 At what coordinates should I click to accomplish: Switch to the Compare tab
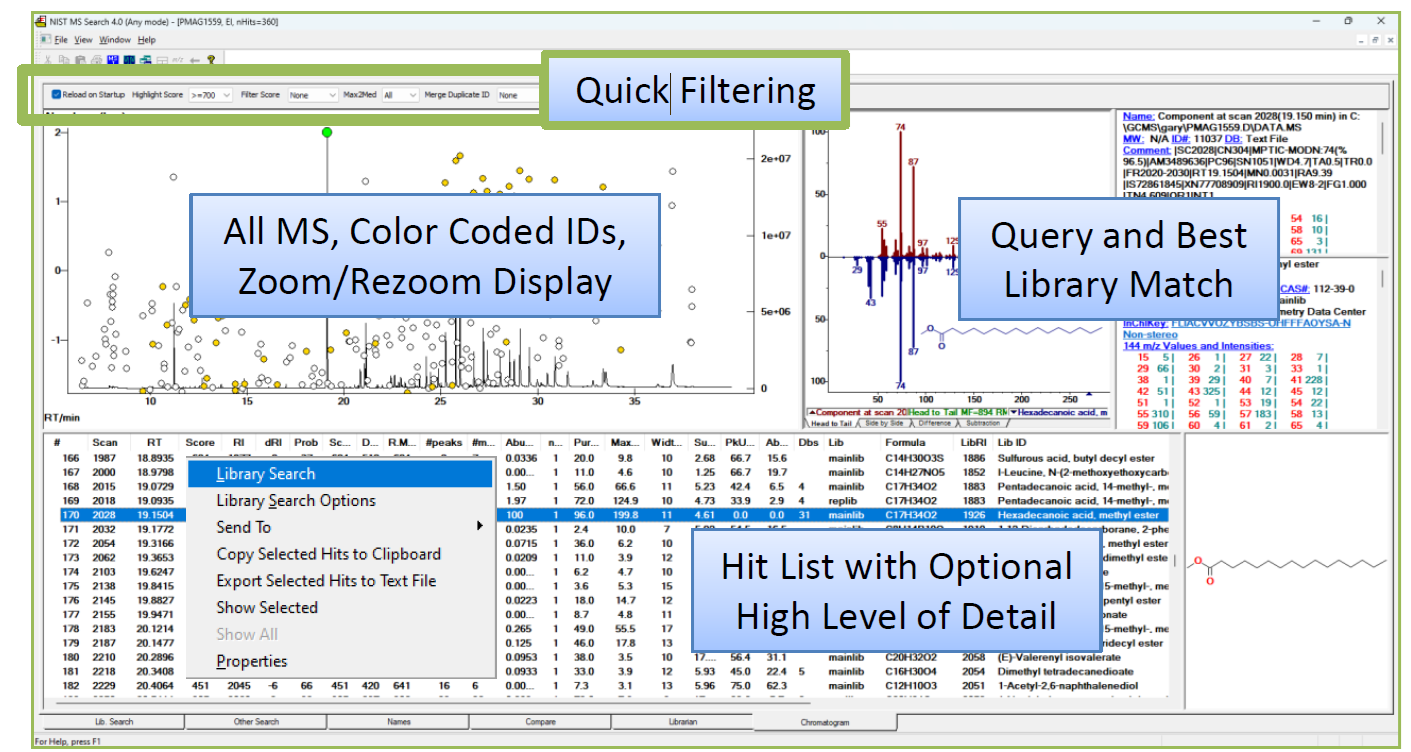pos(541,721)
